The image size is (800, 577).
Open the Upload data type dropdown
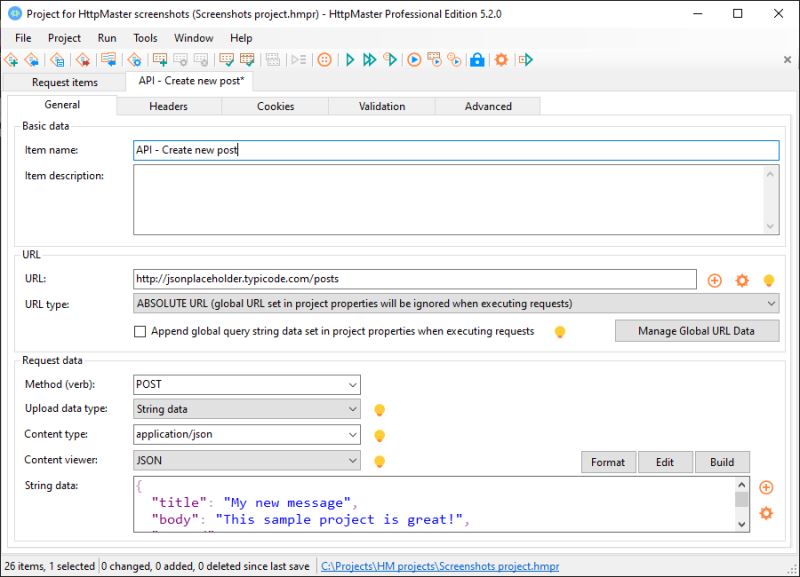(x=353, y=409)
